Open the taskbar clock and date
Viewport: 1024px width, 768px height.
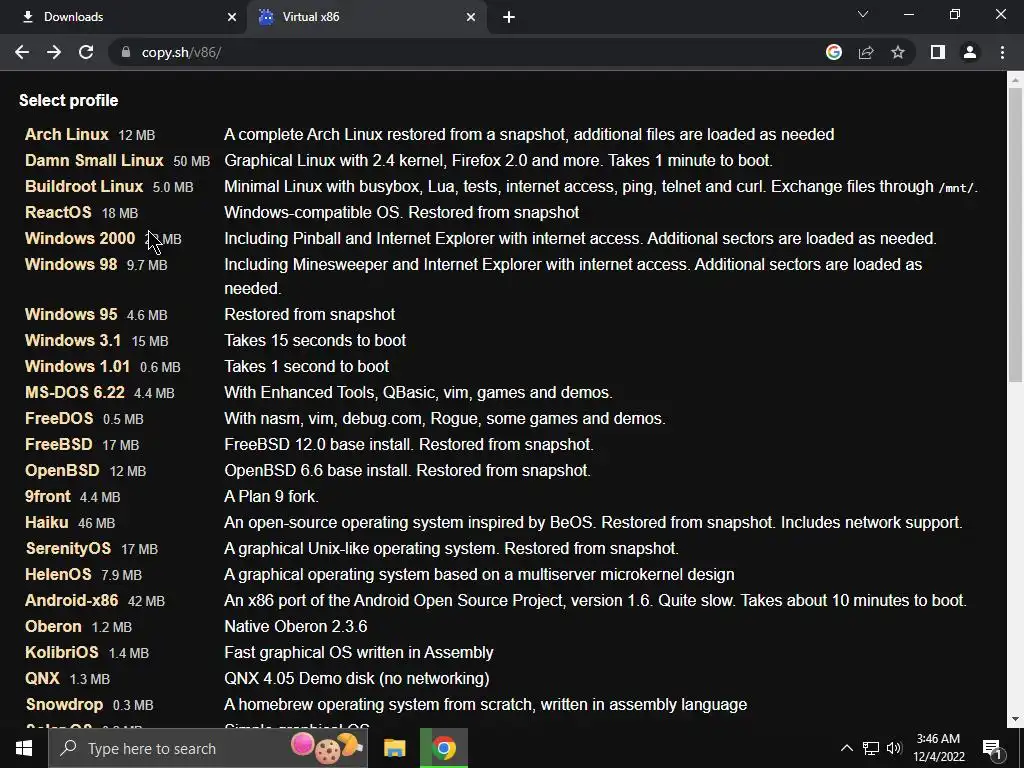click(938, 748)
